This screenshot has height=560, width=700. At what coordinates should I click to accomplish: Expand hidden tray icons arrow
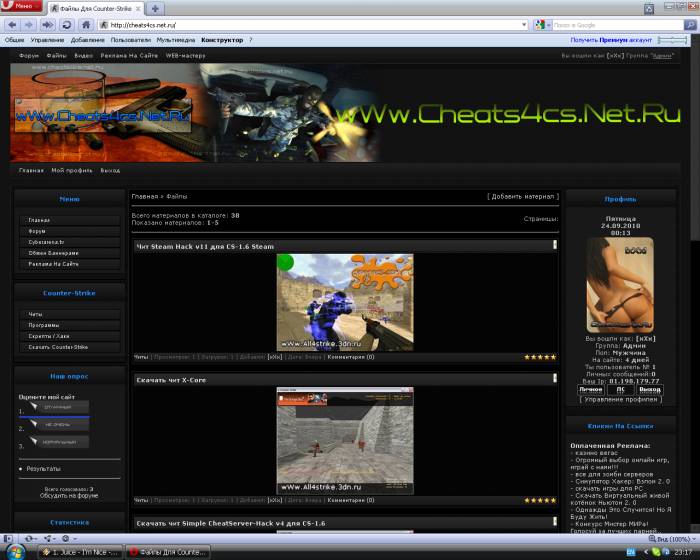(x=646, y=552)
